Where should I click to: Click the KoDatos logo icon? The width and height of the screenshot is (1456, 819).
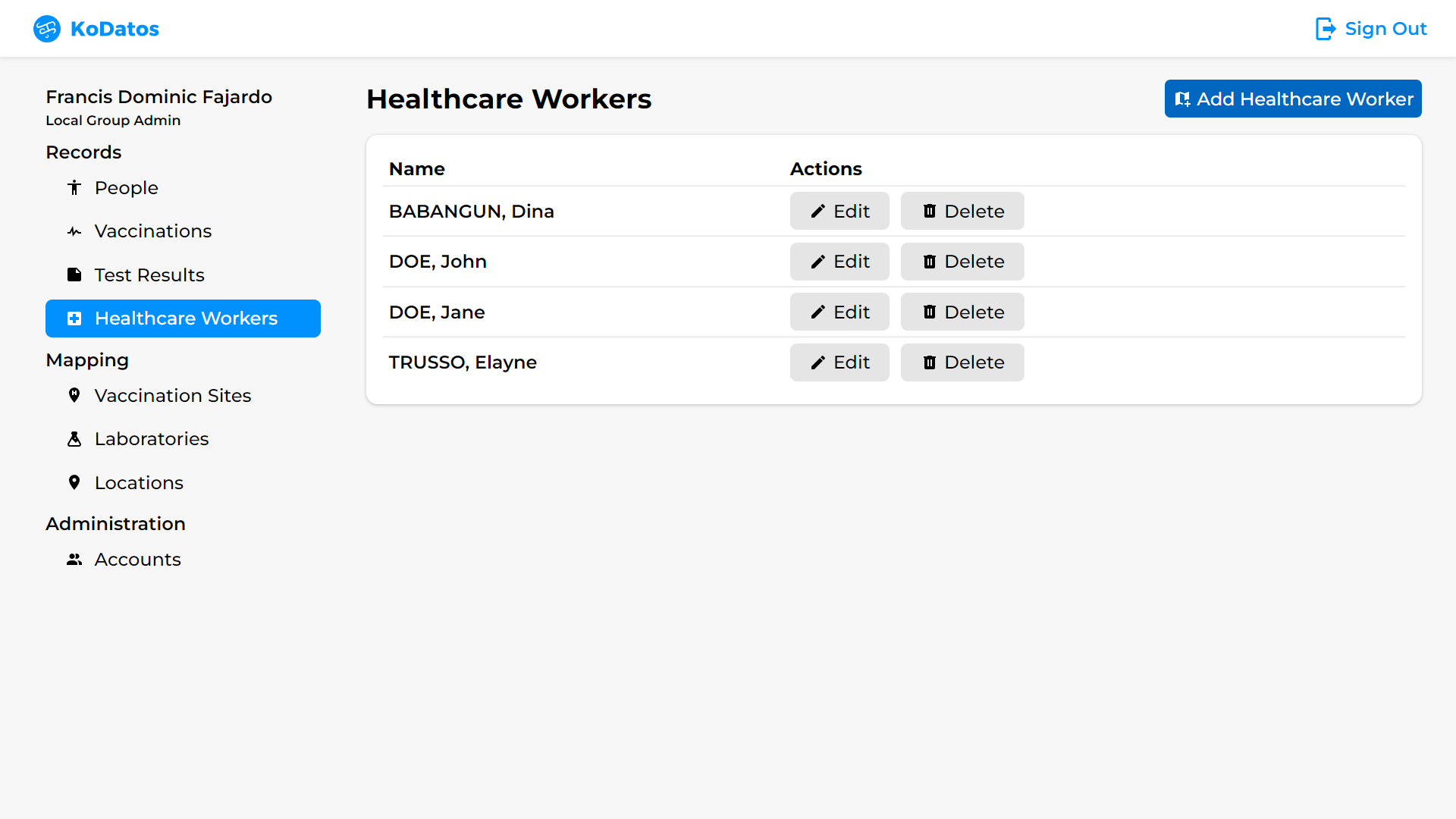click(47, 29)
